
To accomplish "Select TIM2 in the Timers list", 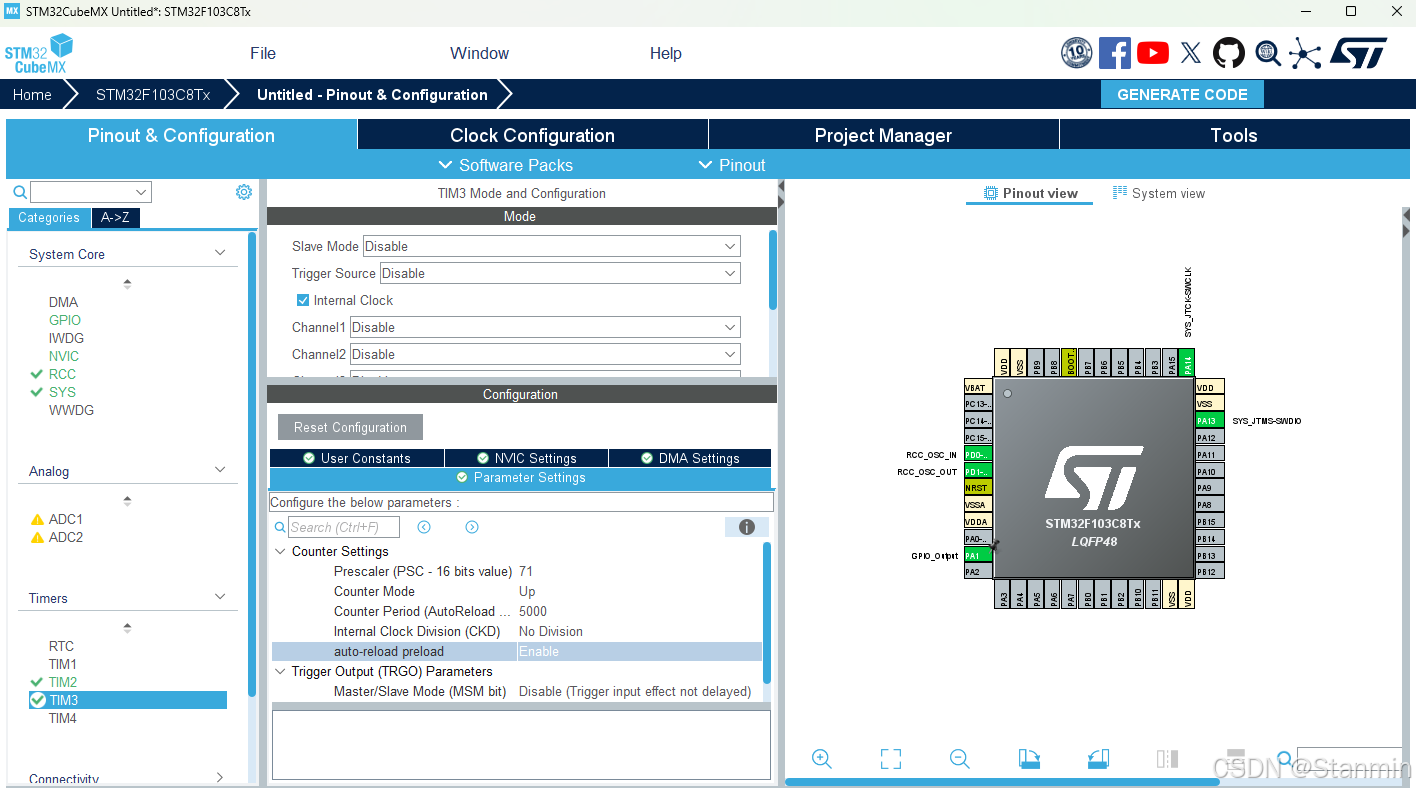I will [63, 682].
